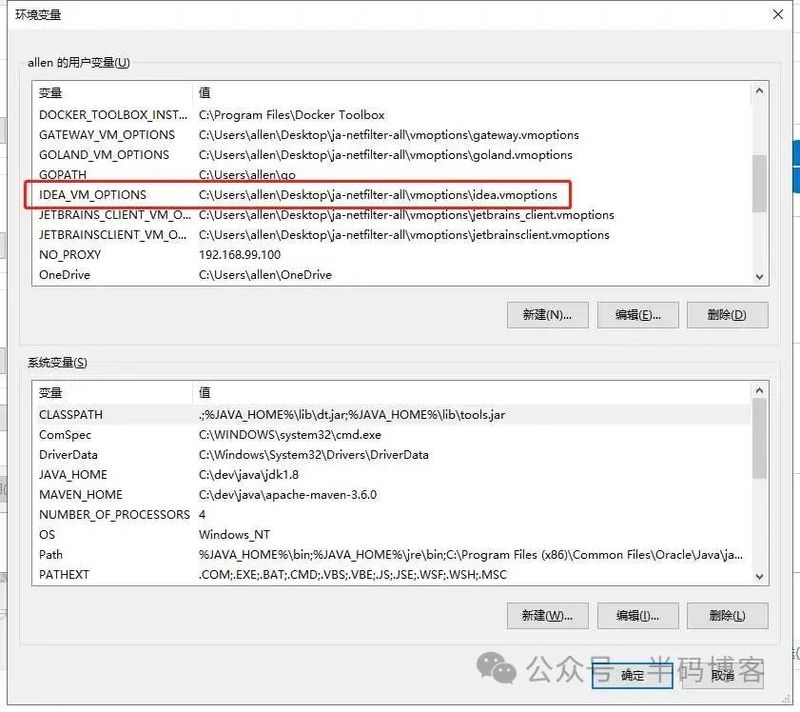Select the JAVA_HOME system variable
Image resolution: width=800 pixels, height=712 pixels.
73,475
